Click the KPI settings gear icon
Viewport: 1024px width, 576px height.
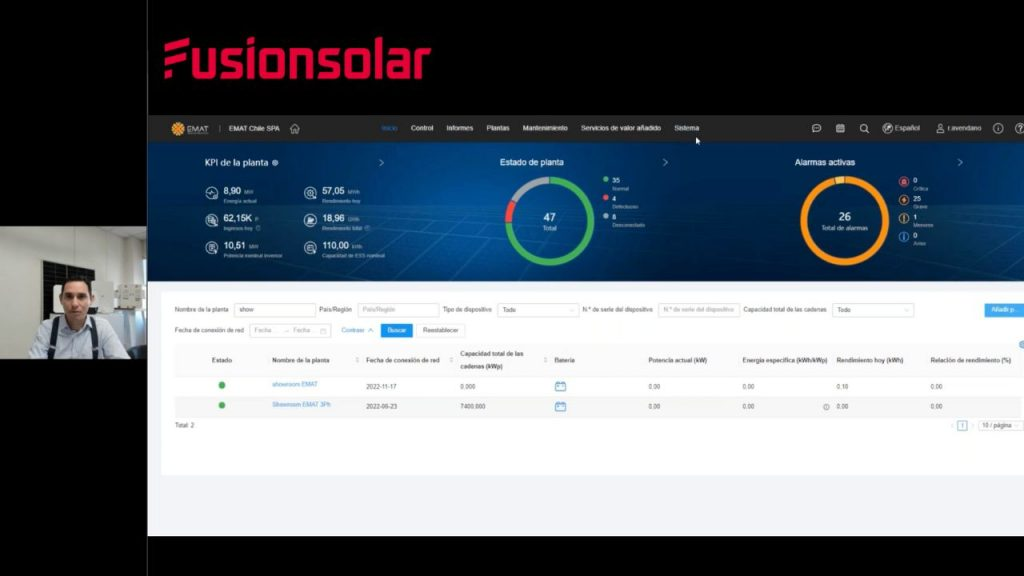coord(275,163)
